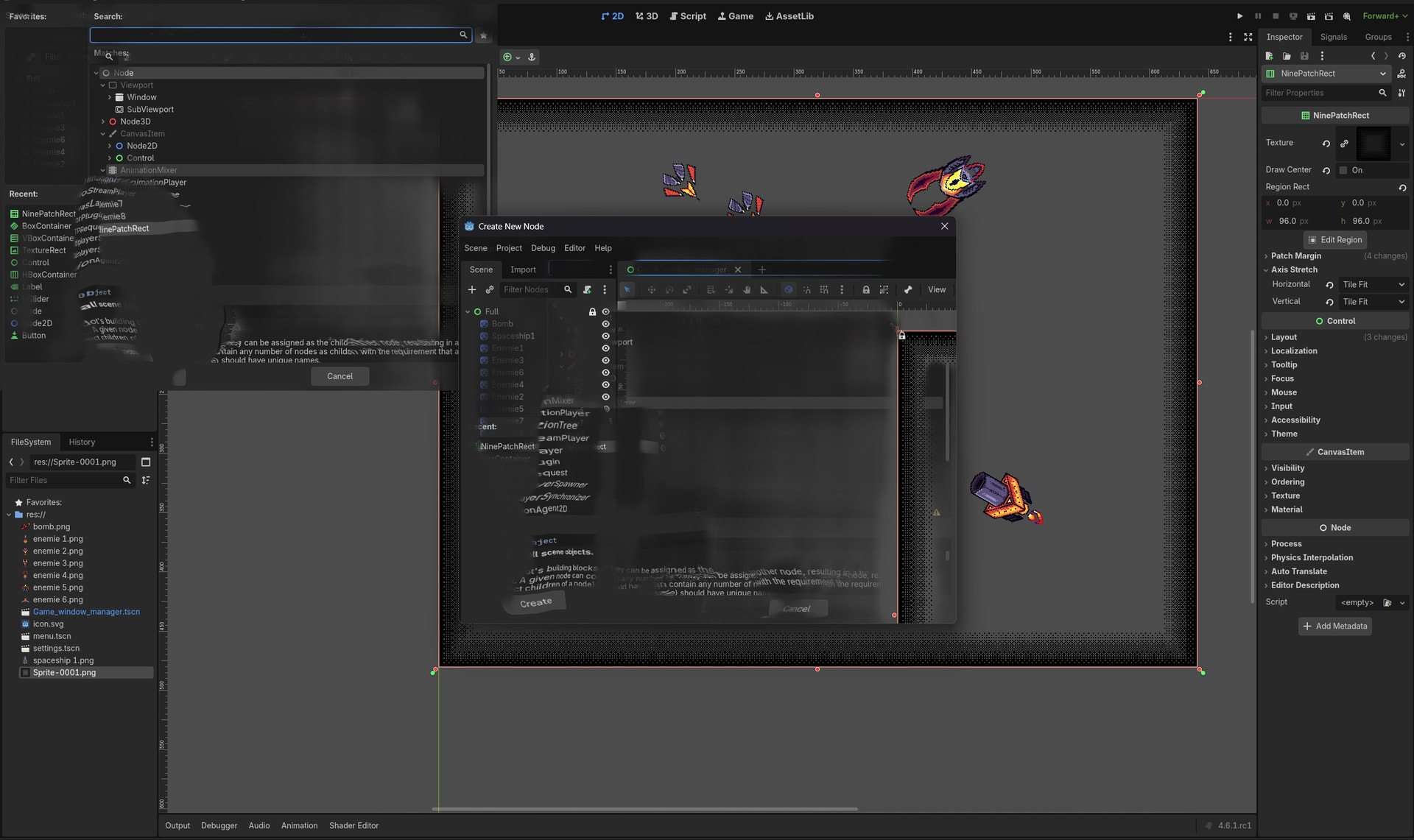Open the Forward+ renderer dropdown
Image resolution: width=1414 pixels, height=840 pixels.
(1385, 16)
